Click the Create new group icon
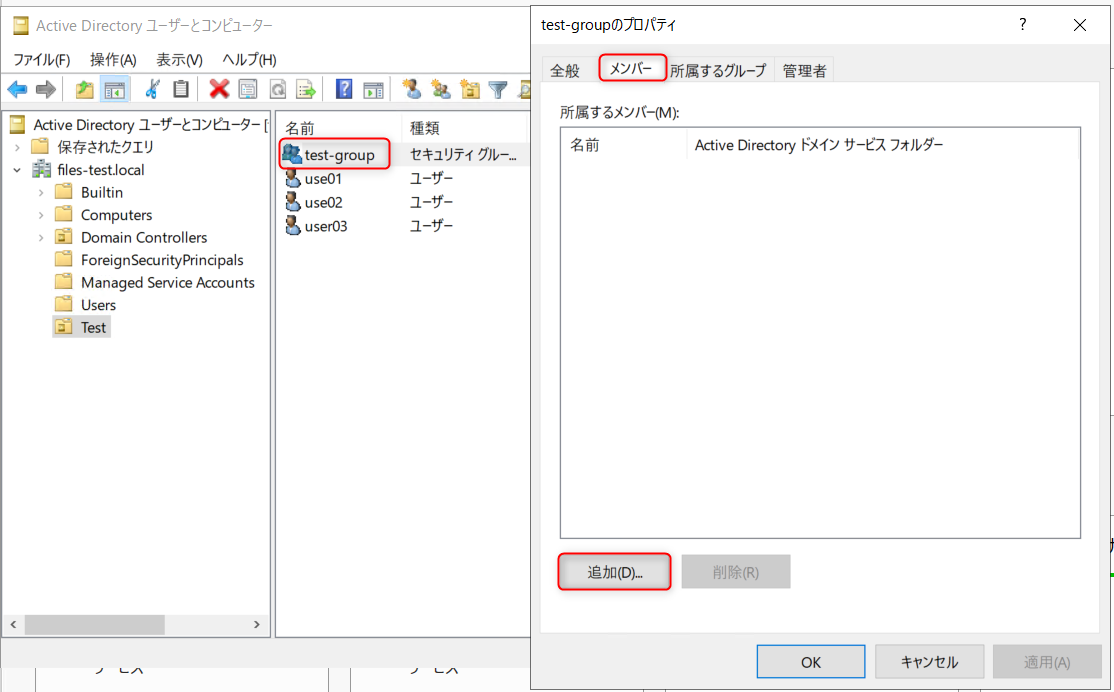The height and width of the screenshot is (692, 1114). pos(440,89)
